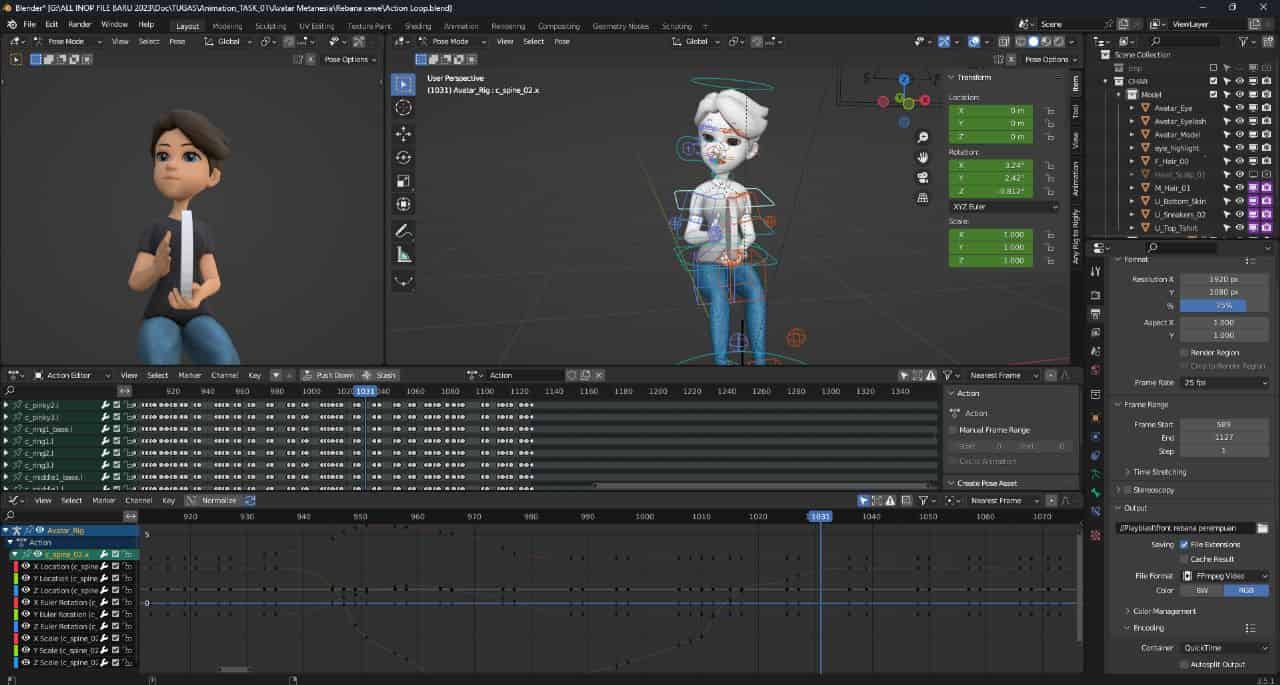Open the XYZ Euler rotation mode dropdown
The image size is (1280, 685).
point(1004,207)
